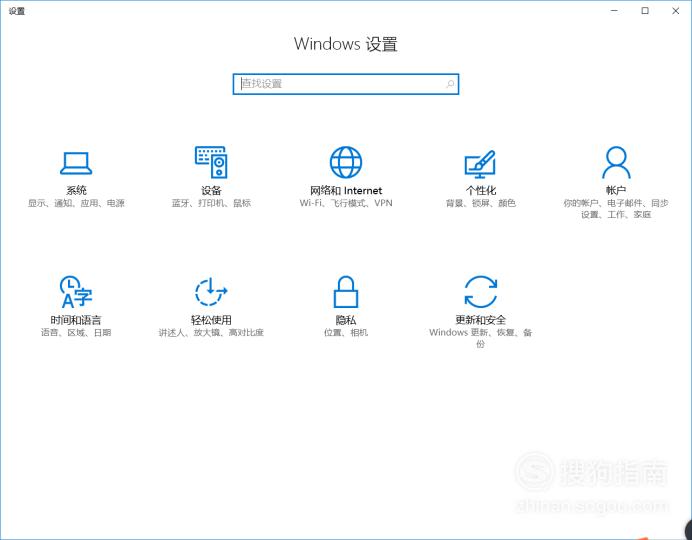Open the 个性化 paintbrush monitor icon
692x540 pixels.
[x=480, y=164]
